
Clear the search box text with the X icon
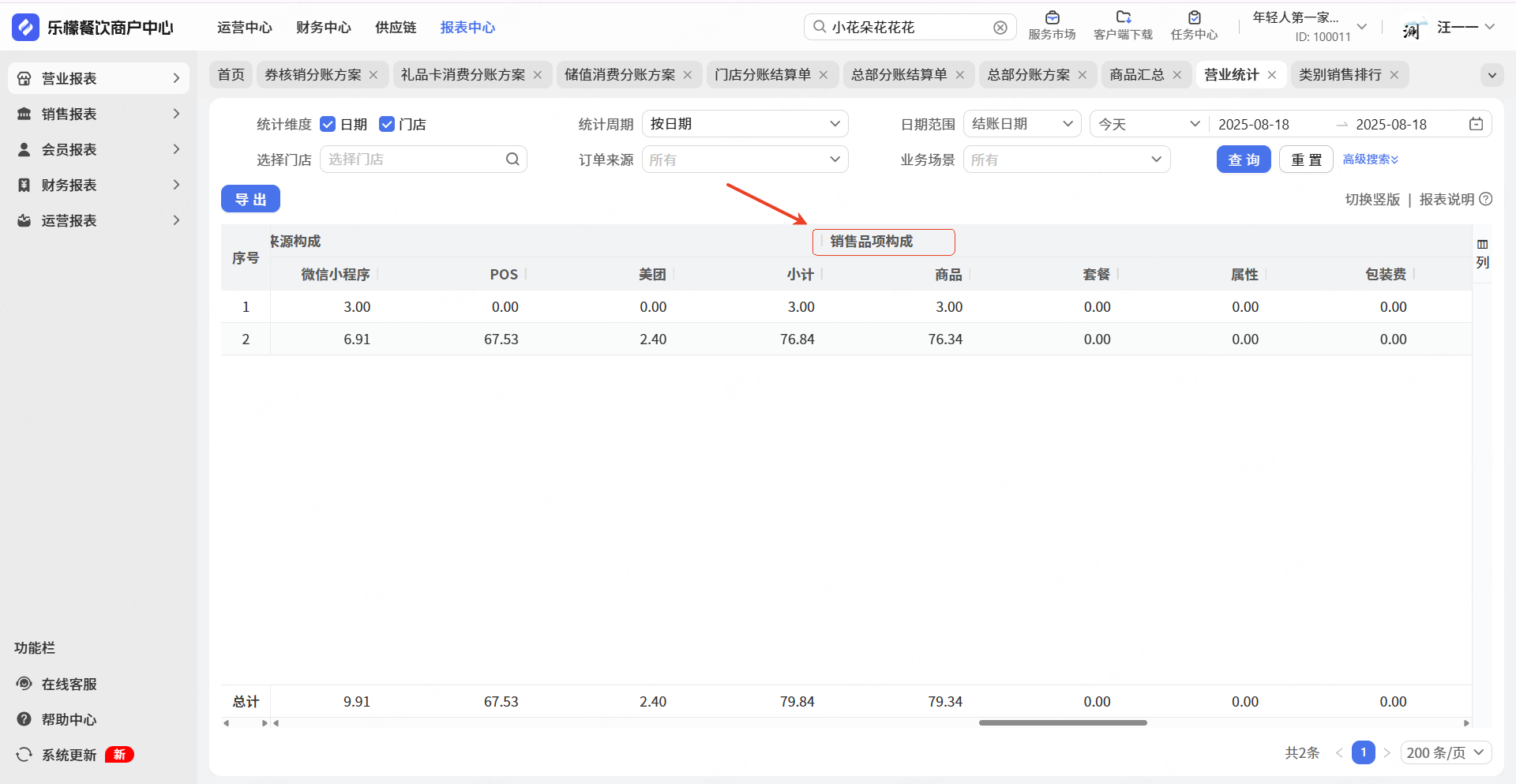coord(1000,28)
